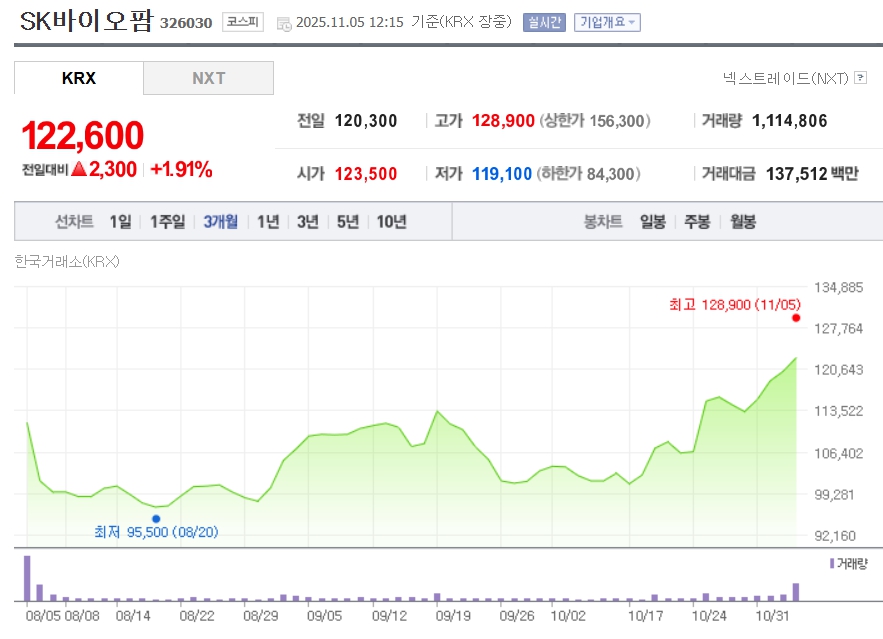
Task: Select the 1일 line chart period
Action: click(x=120, y=222)
